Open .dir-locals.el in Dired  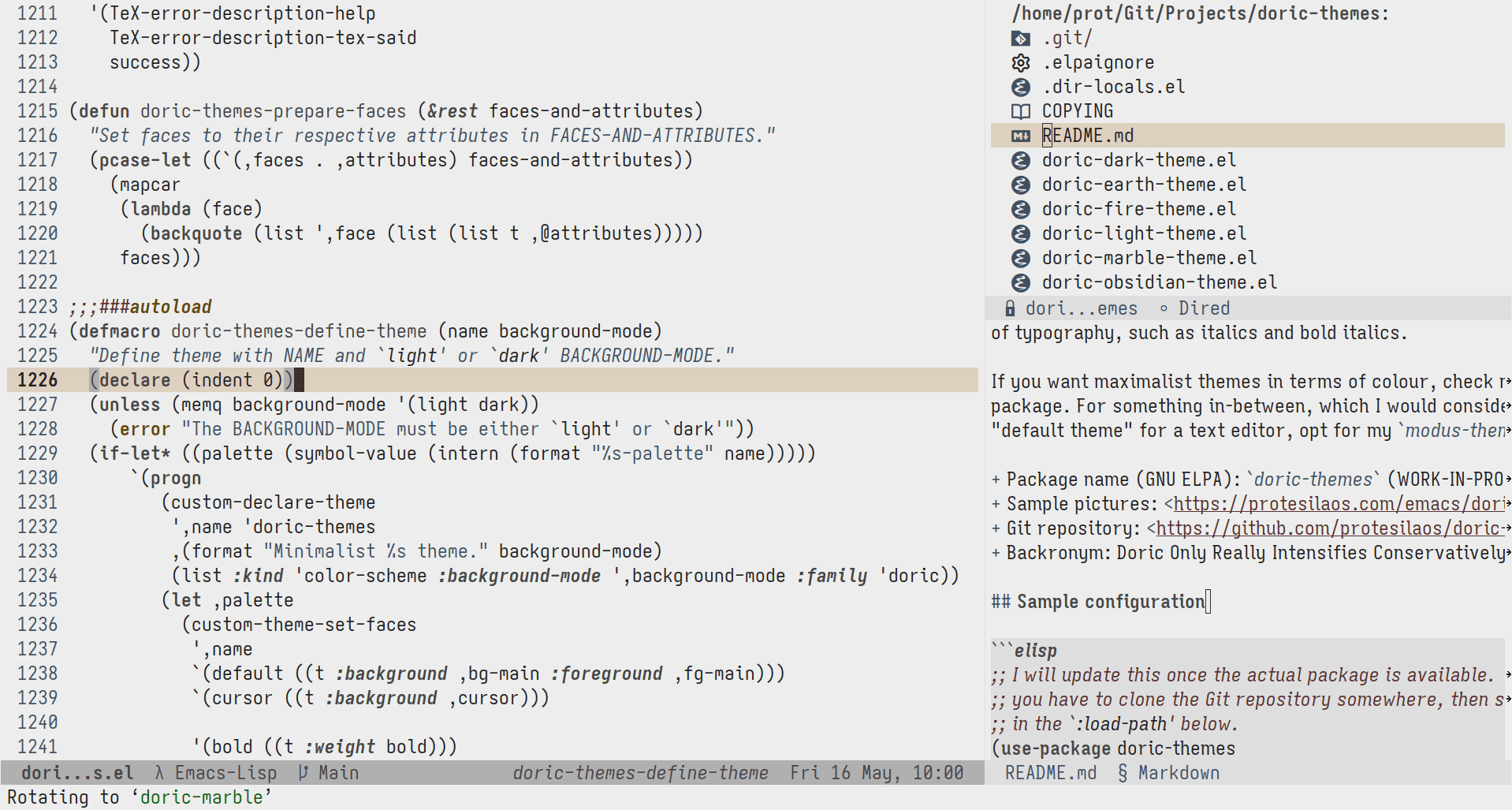pyautogui.click(x=1114, y=87)
